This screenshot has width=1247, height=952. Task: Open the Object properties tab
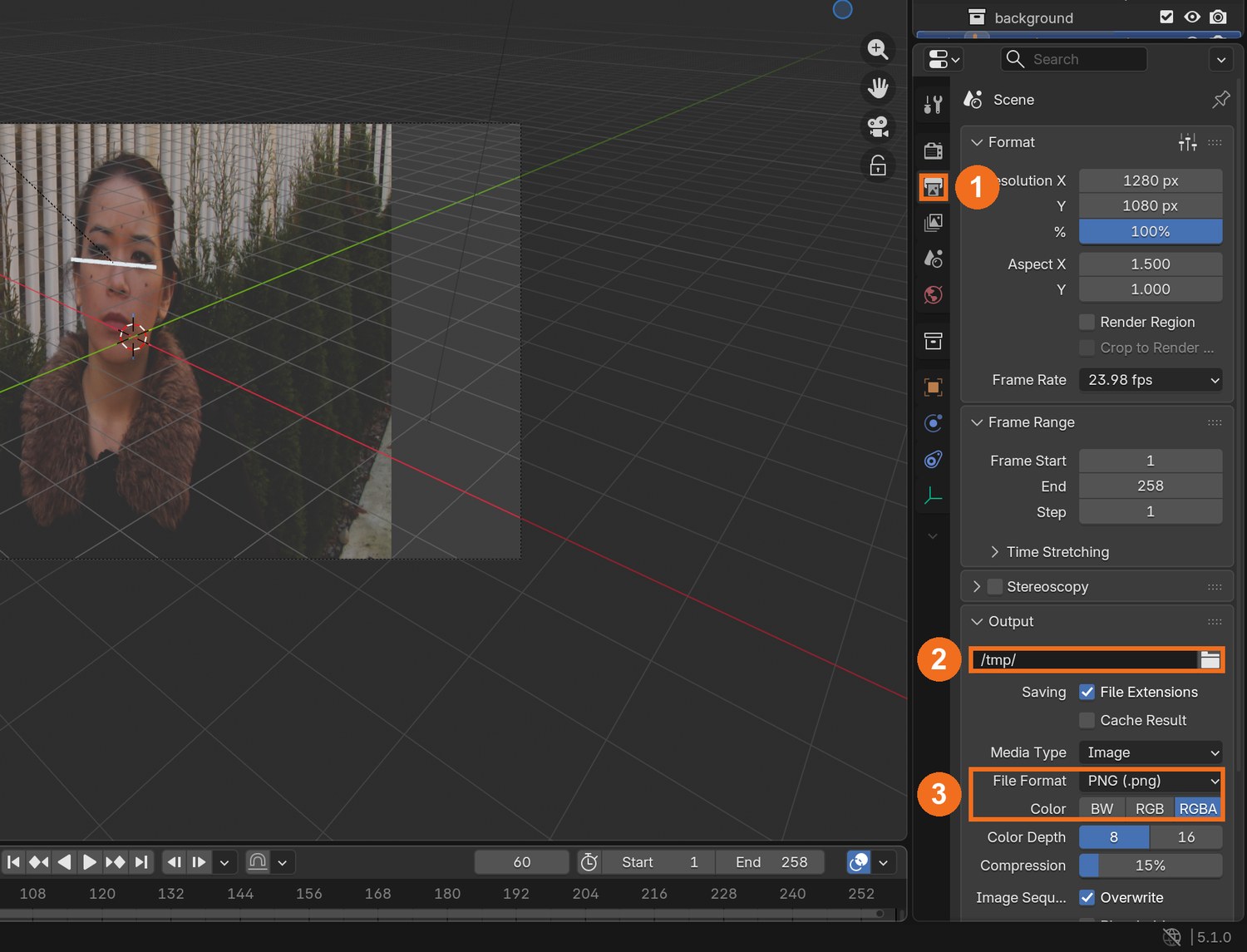(x=933, y=387)
